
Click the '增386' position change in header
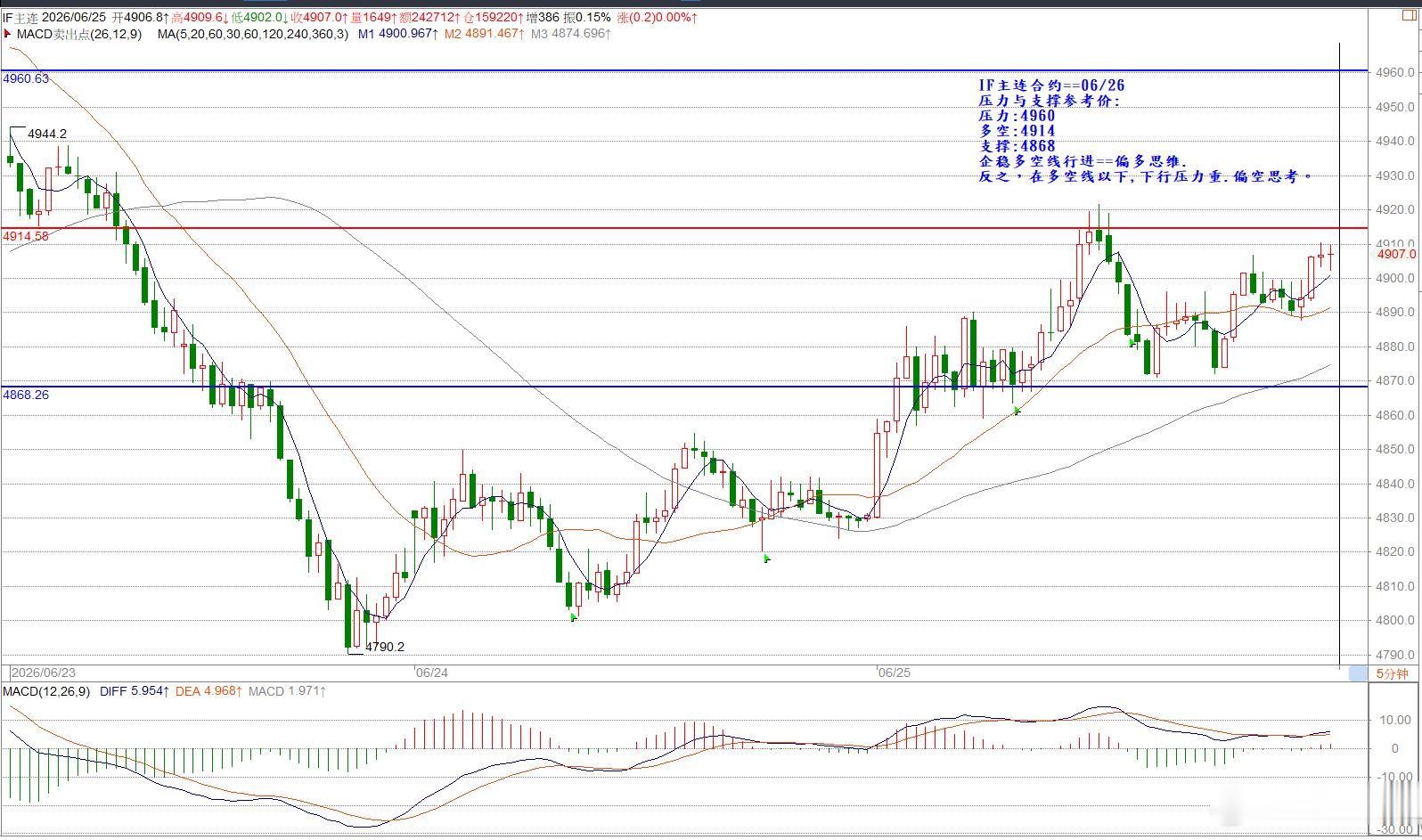coord(543,18)
